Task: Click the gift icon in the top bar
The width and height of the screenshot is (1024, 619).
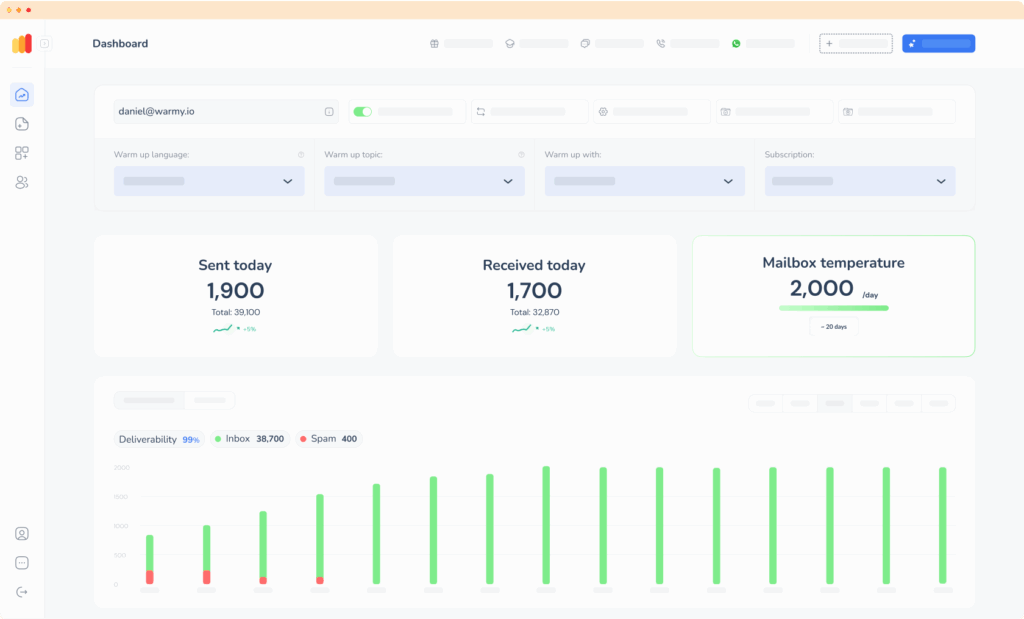Action: (x=434, y=44)
